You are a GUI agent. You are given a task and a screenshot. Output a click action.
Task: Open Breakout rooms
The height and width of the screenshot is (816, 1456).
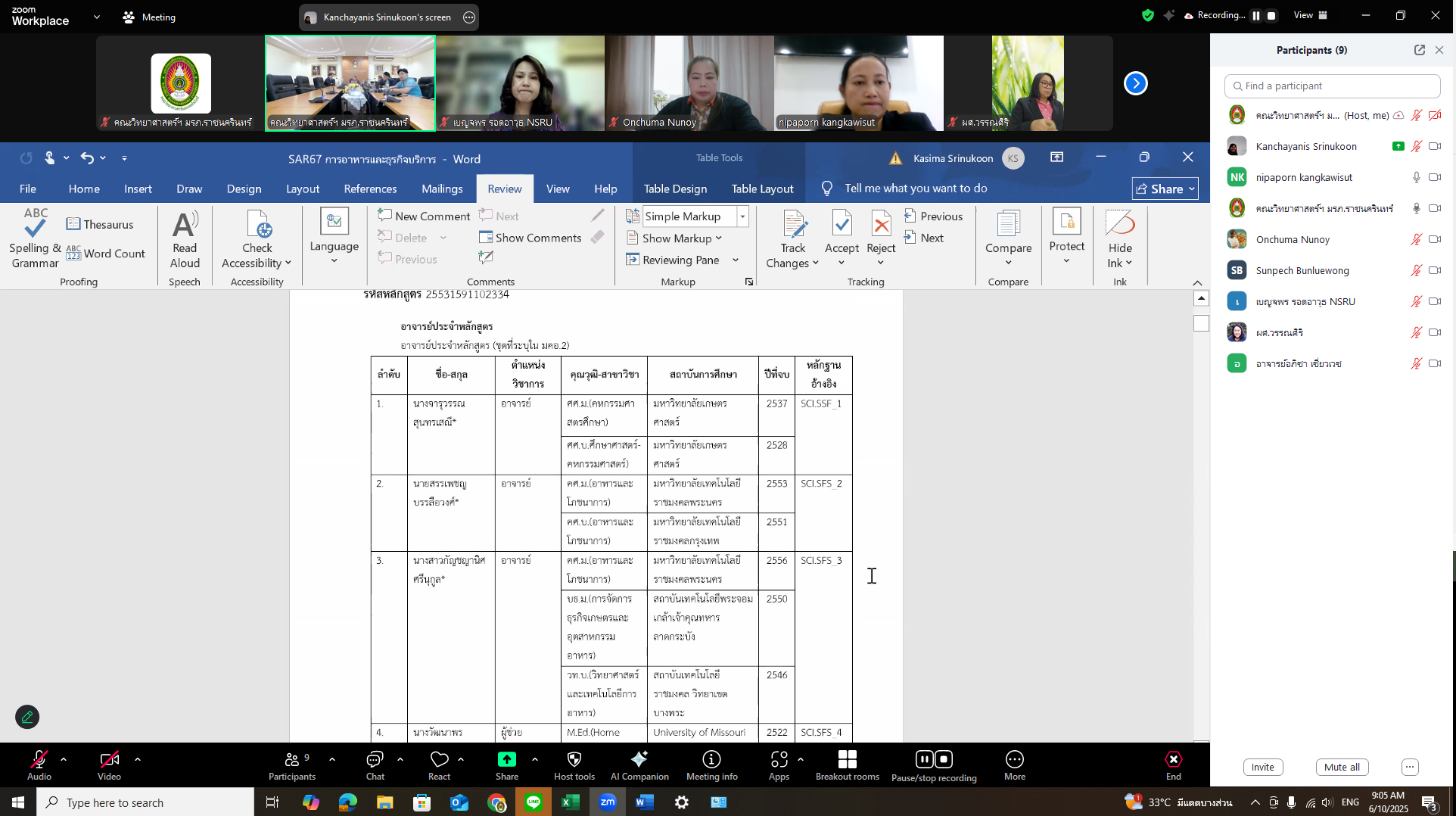pos(847,765)
